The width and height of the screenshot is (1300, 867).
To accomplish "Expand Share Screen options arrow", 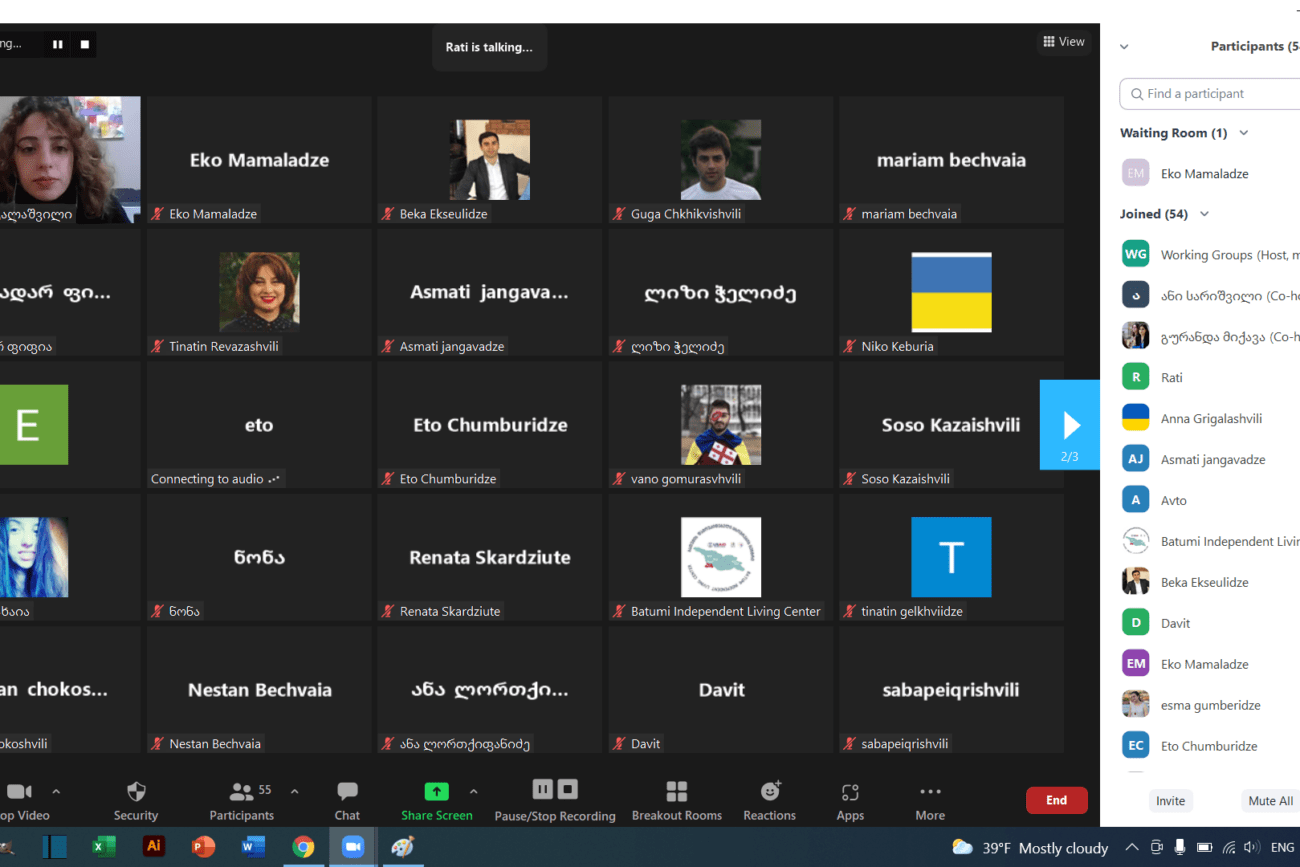I will coord(473,791).
